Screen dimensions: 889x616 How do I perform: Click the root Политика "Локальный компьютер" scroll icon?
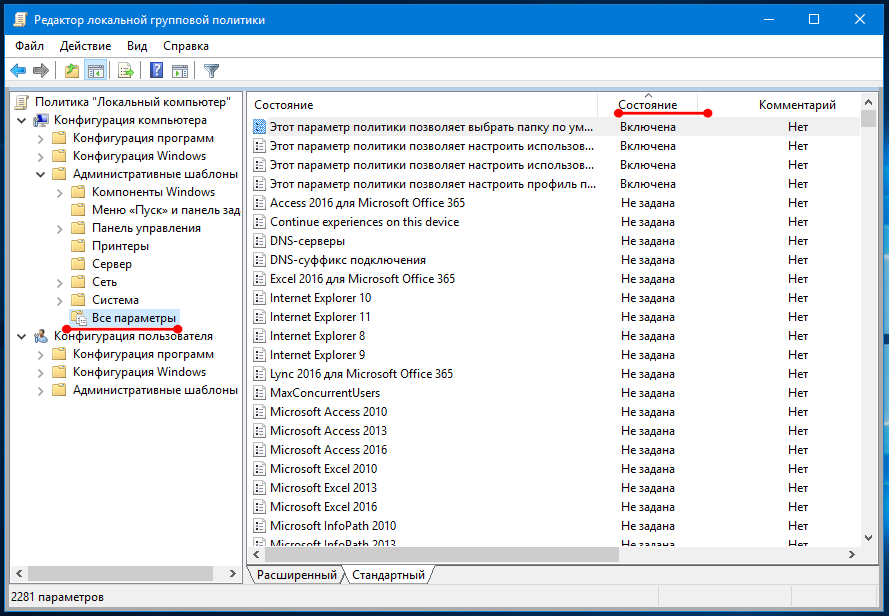(22, 102)
